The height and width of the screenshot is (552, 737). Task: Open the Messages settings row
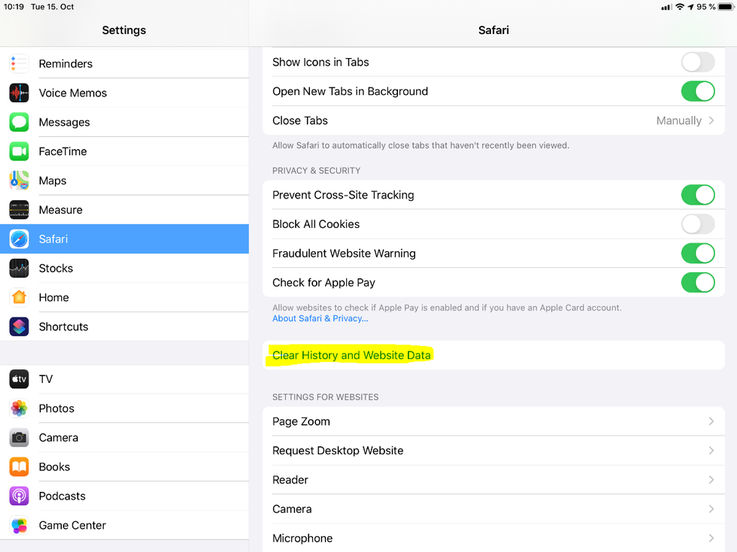click(x=124, y=122)
